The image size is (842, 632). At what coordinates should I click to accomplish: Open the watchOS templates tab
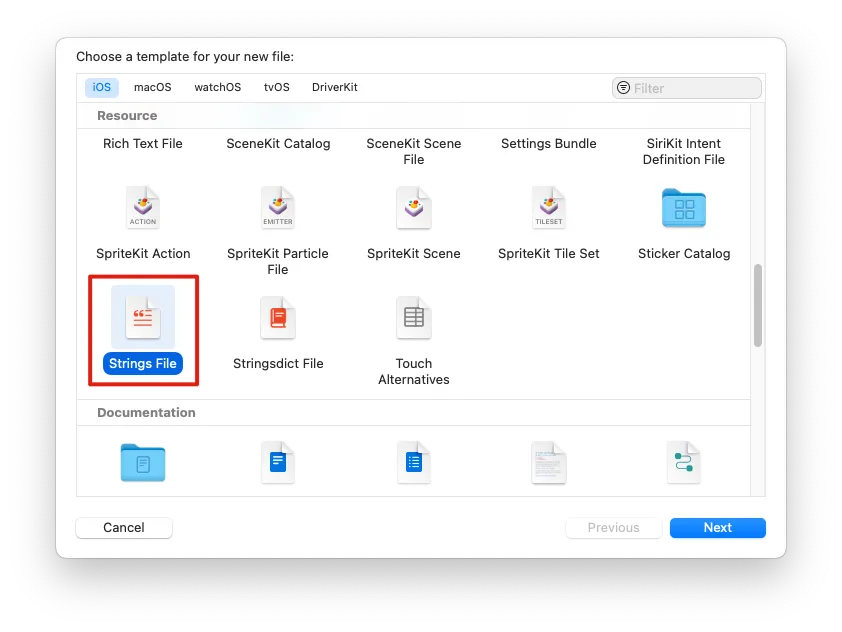click(217, 87)
